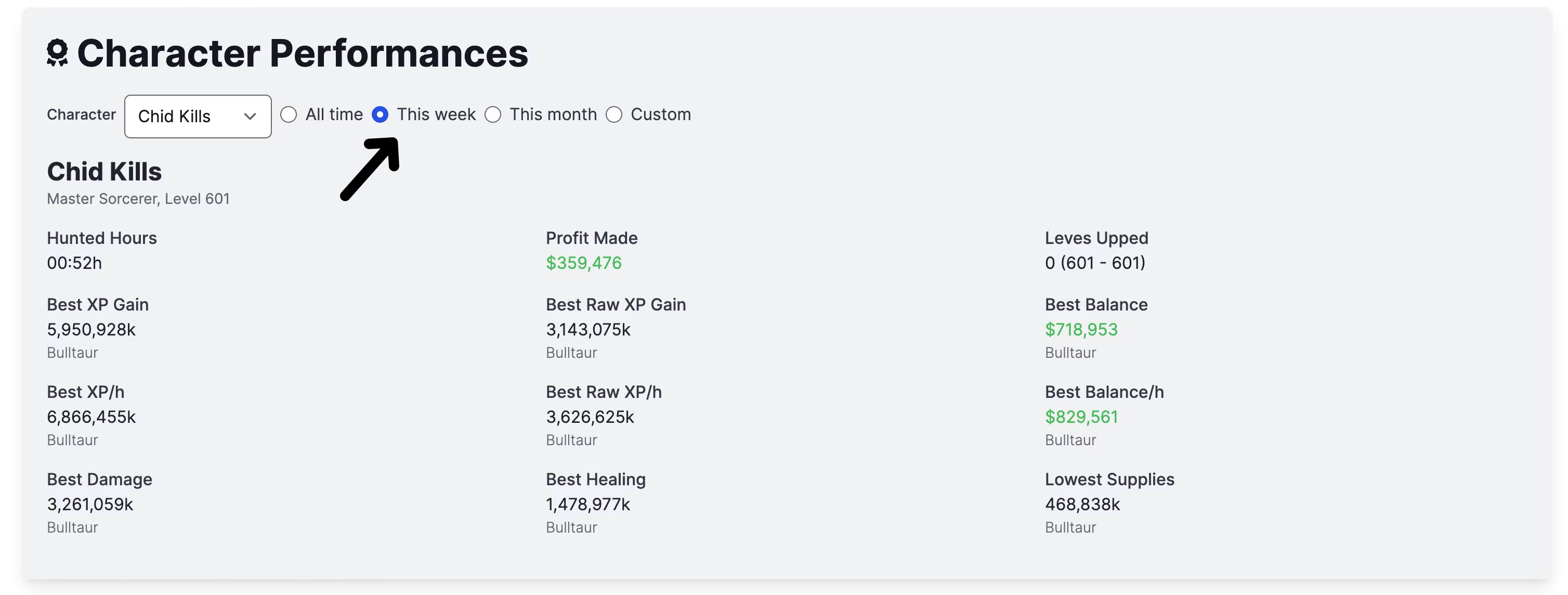Screen dimensions: 1568x595
Task: Select the All time radio button
Action: coord(289,114)
